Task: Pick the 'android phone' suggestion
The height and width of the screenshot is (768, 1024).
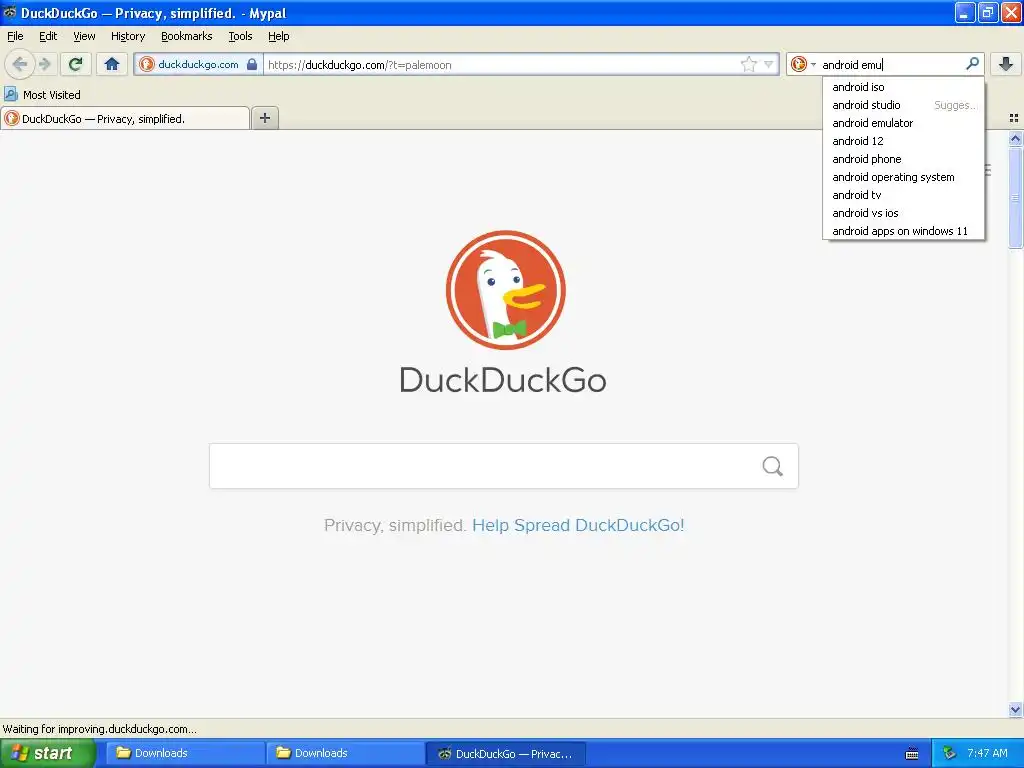Action: coord(903,159)
